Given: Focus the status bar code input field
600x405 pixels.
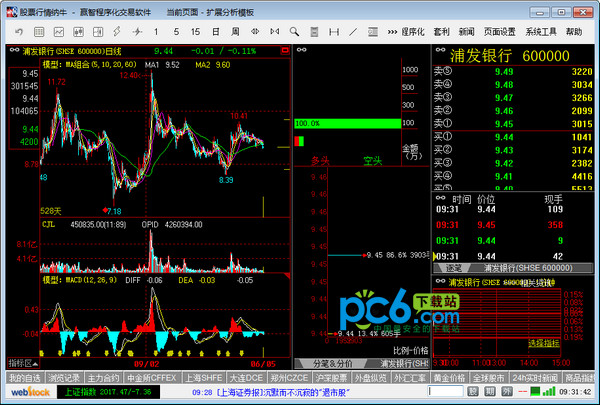Looking at the screenshot, I should (x=445, y=391).
